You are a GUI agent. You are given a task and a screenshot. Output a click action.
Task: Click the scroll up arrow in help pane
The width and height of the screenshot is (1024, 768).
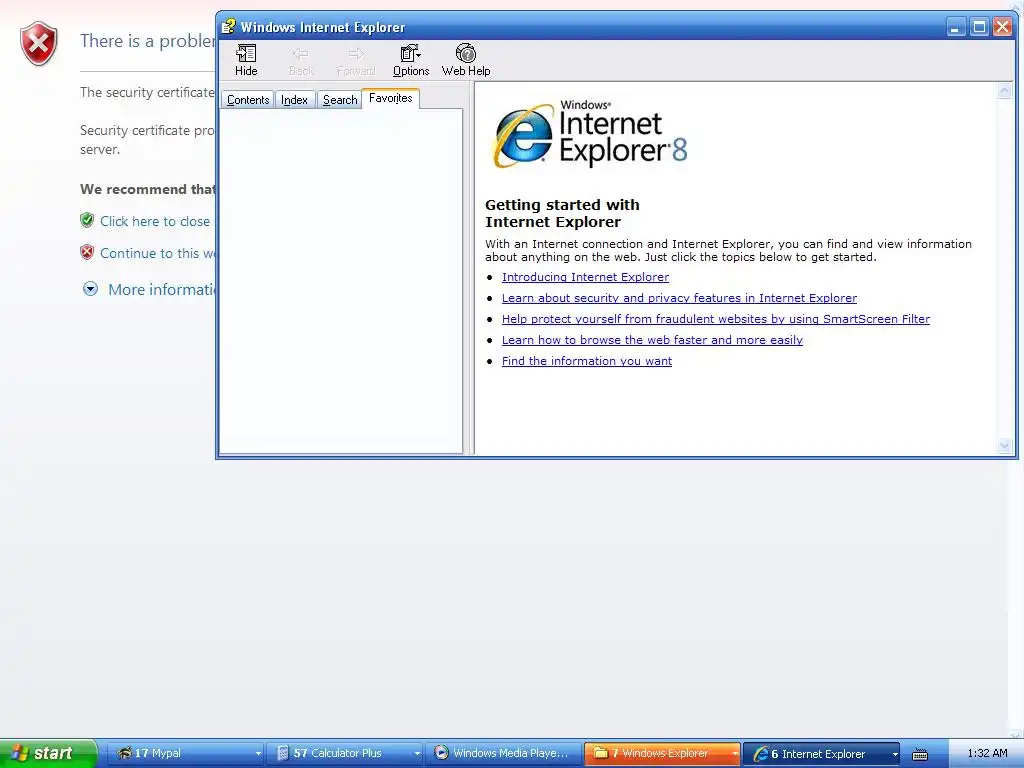point(1004,91)
